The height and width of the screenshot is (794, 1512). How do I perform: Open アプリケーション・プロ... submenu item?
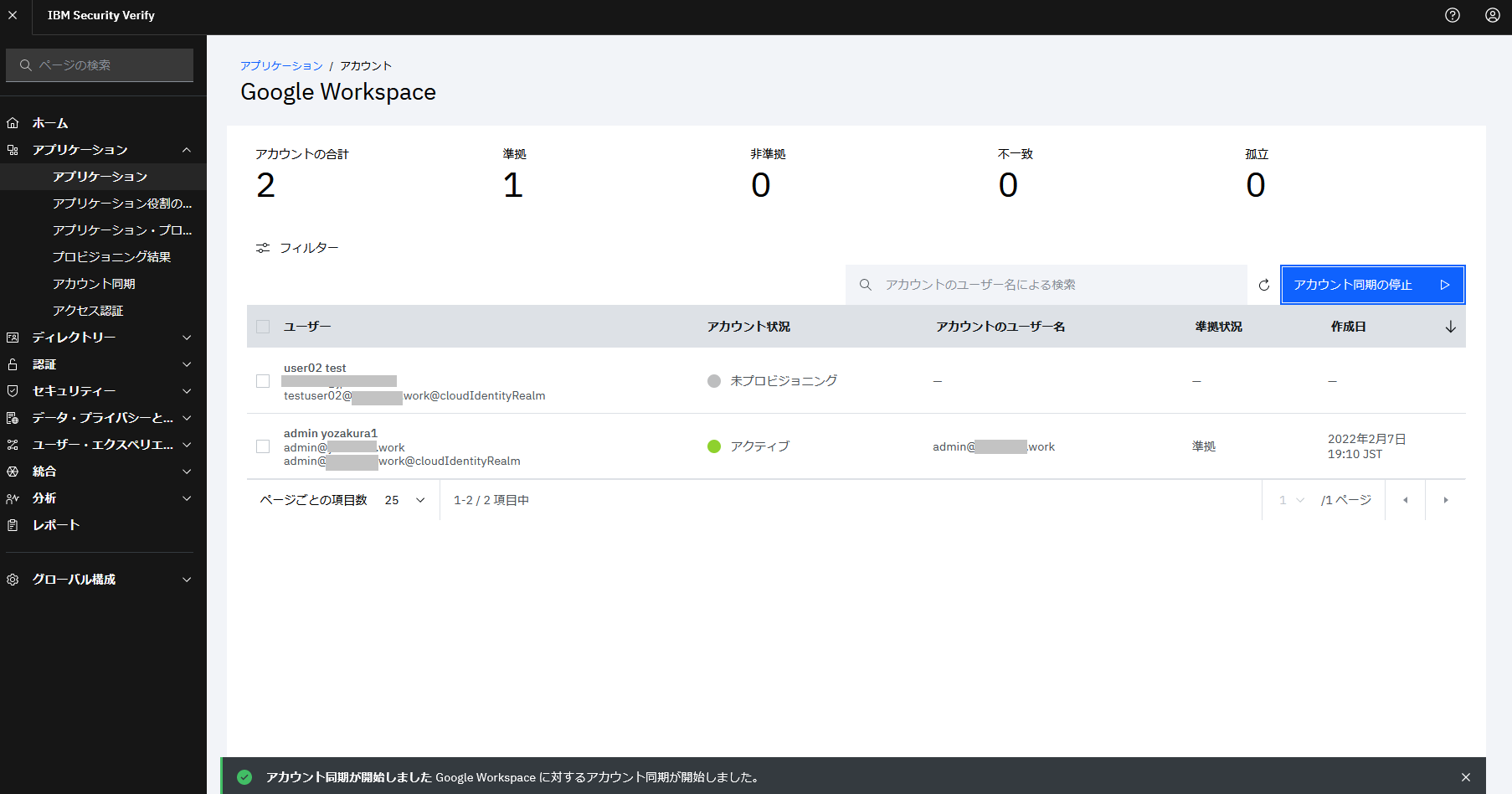(x=103, y=230)
